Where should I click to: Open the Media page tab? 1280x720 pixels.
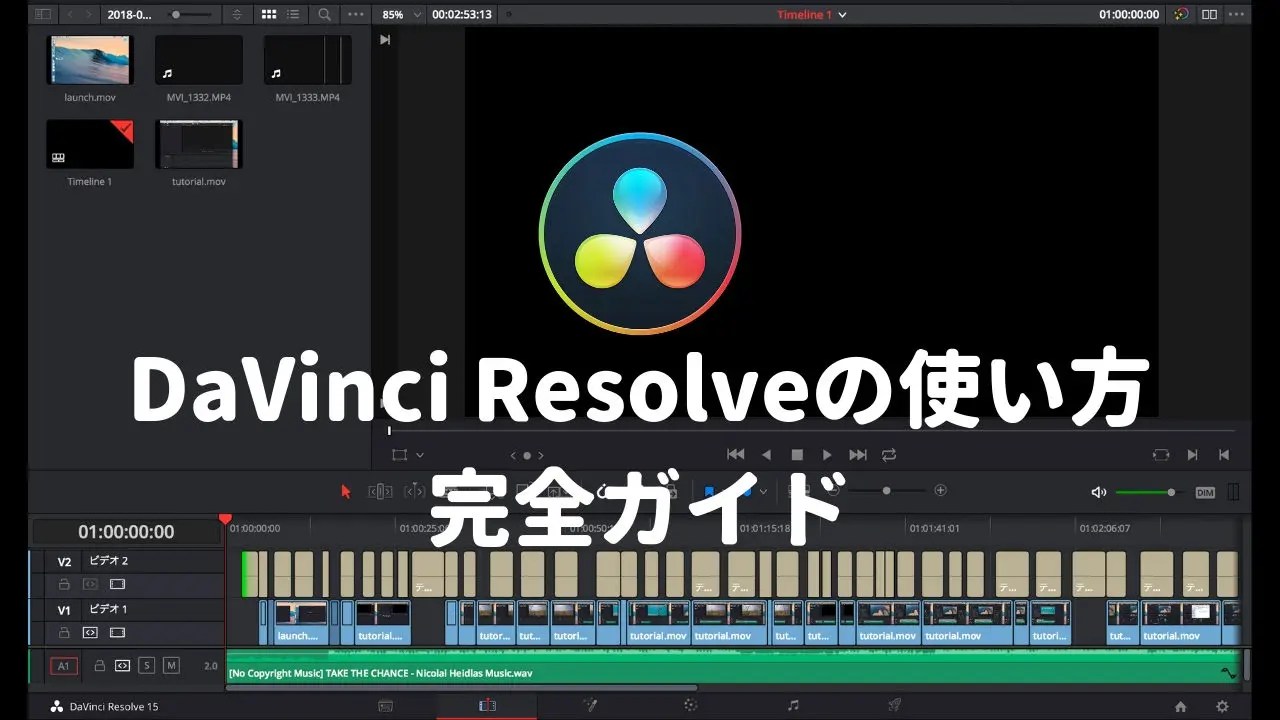pos(385,706)
